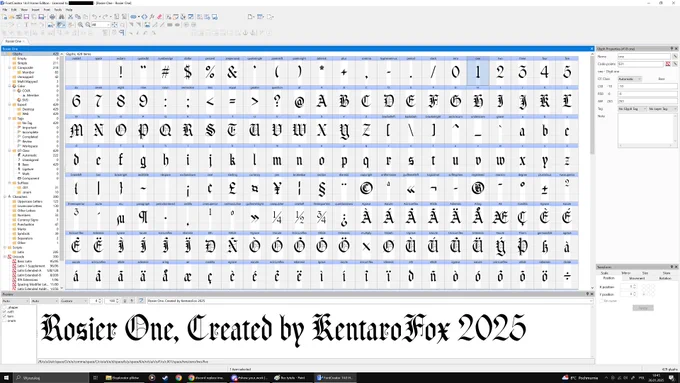Toggle the kern feature checkbox in Preview
This screenshot has height=383, width=680.
(x=5, y=316)
